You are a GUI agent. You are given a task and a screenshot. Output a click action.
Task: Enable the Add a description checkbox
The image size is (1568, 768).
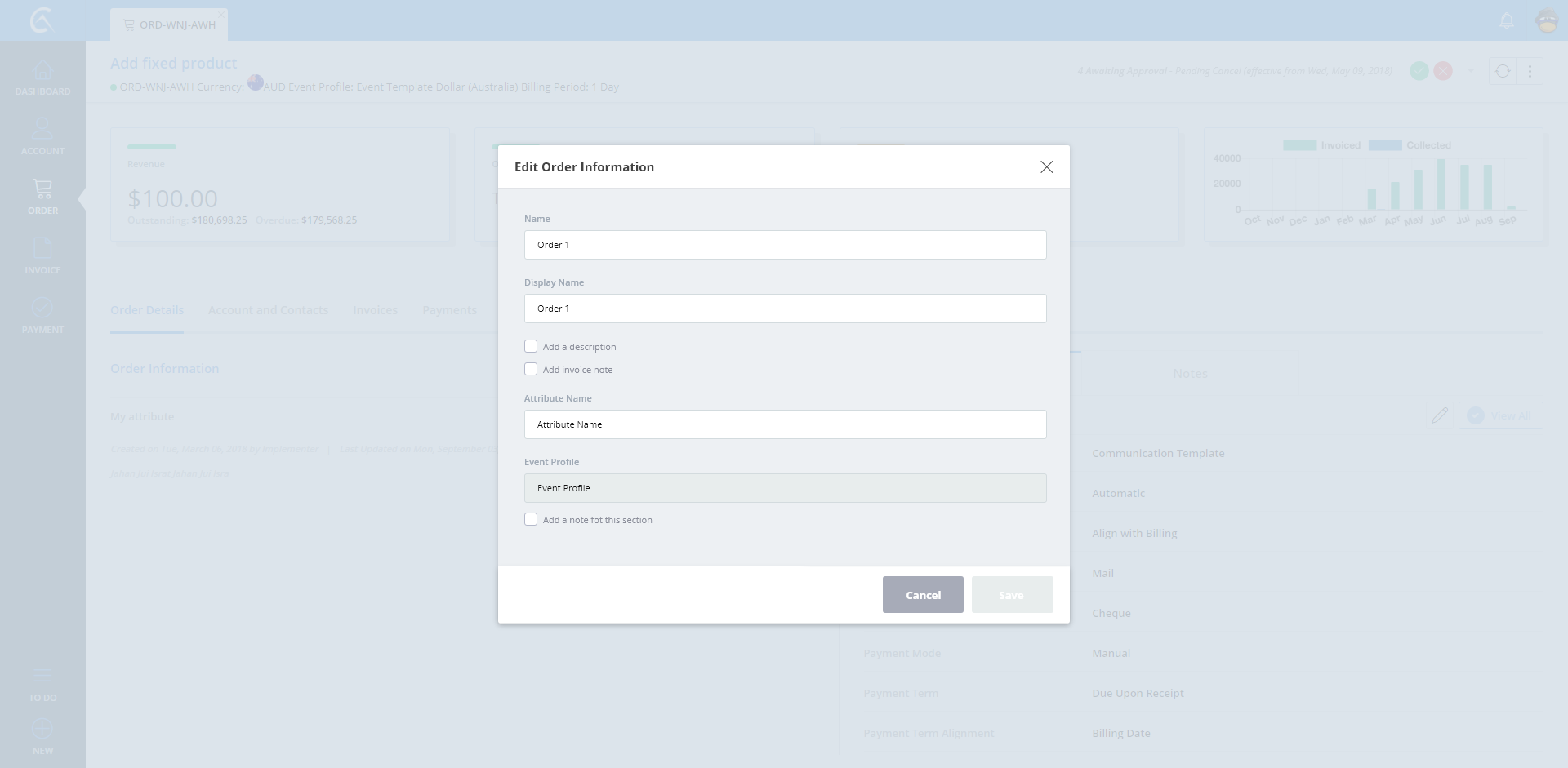click(531, 347)
